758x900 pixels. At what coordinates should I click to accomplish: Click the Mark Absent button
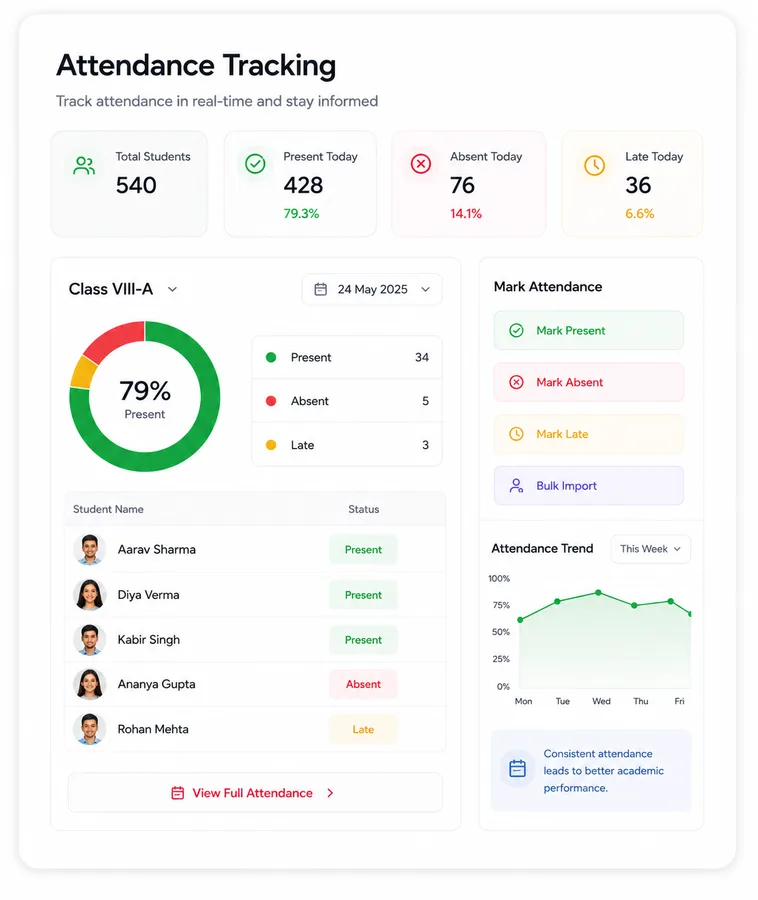point(589,382)
